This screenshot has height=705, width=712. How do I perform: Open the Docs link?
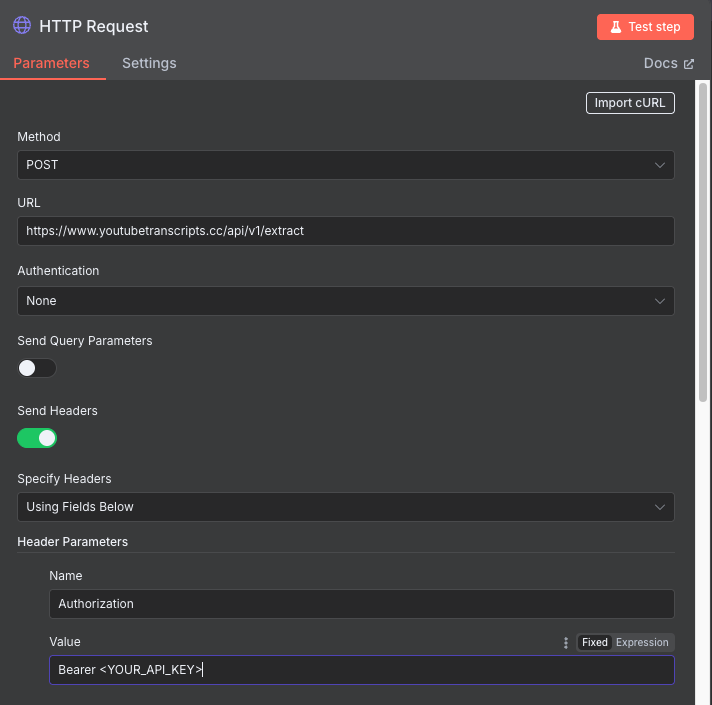click(x=668, y=63)
